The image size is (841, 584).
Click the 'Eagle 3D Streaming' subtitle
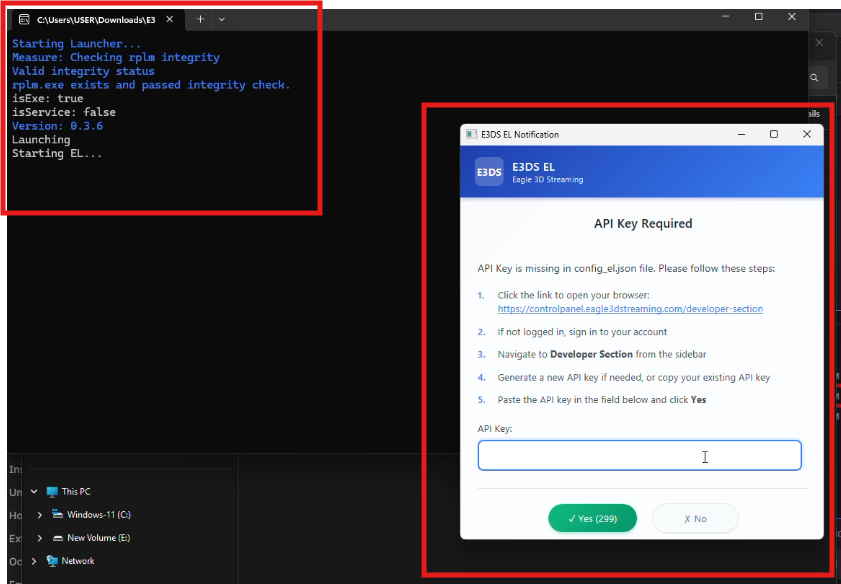(548, 180)
